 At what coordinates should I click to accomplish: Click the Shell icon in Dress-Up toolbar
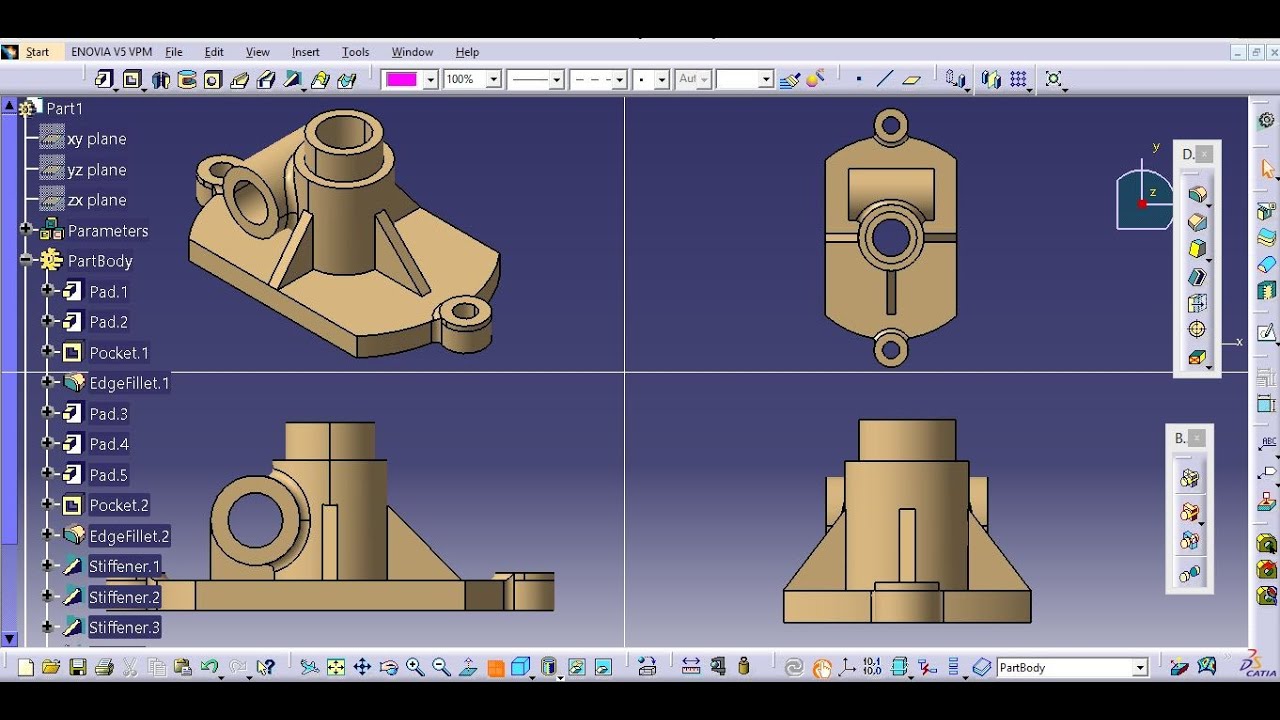1197,277
